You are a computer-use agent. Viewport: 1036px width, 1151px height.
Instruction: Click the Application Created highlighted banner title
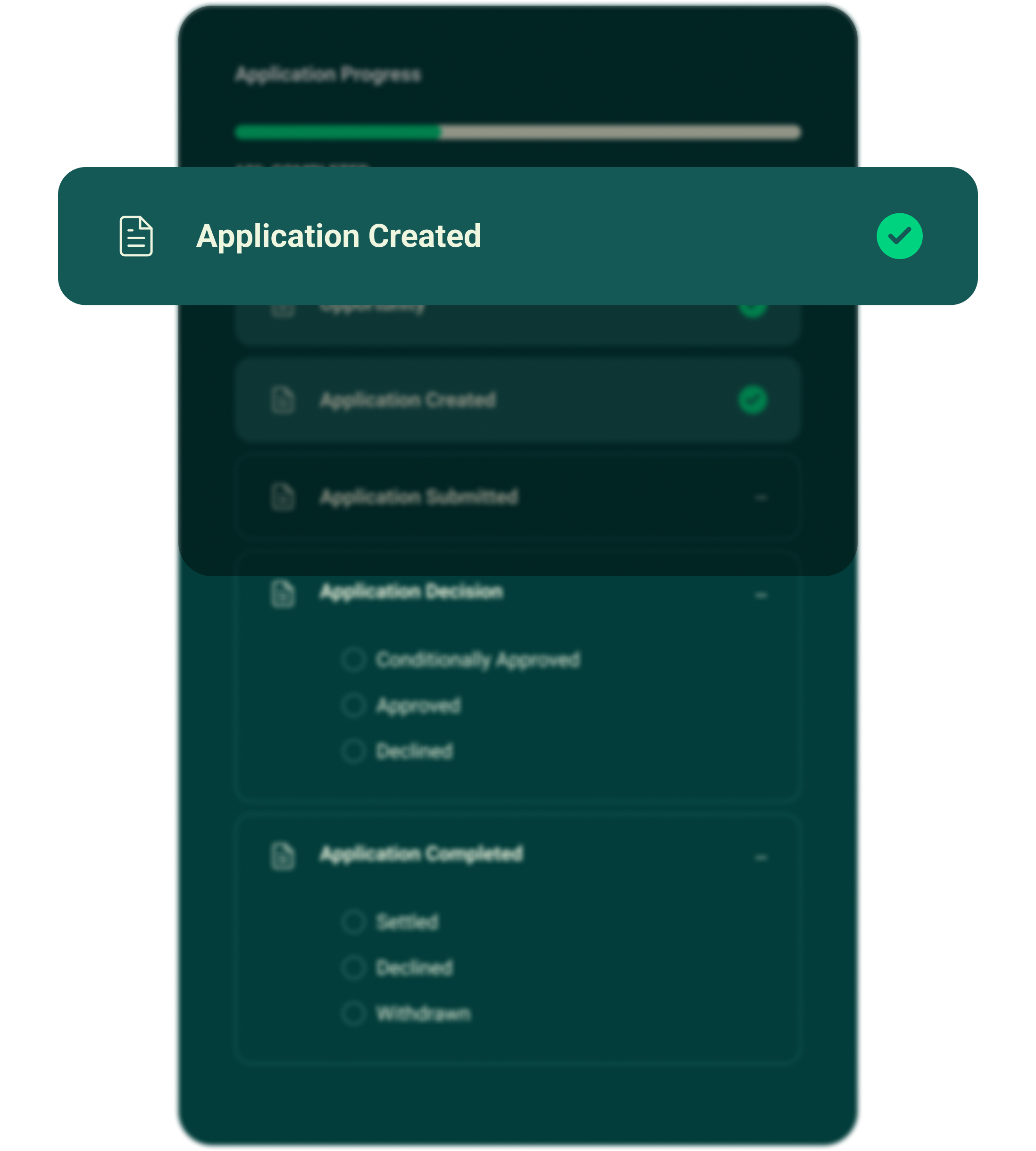click(338, 236)
